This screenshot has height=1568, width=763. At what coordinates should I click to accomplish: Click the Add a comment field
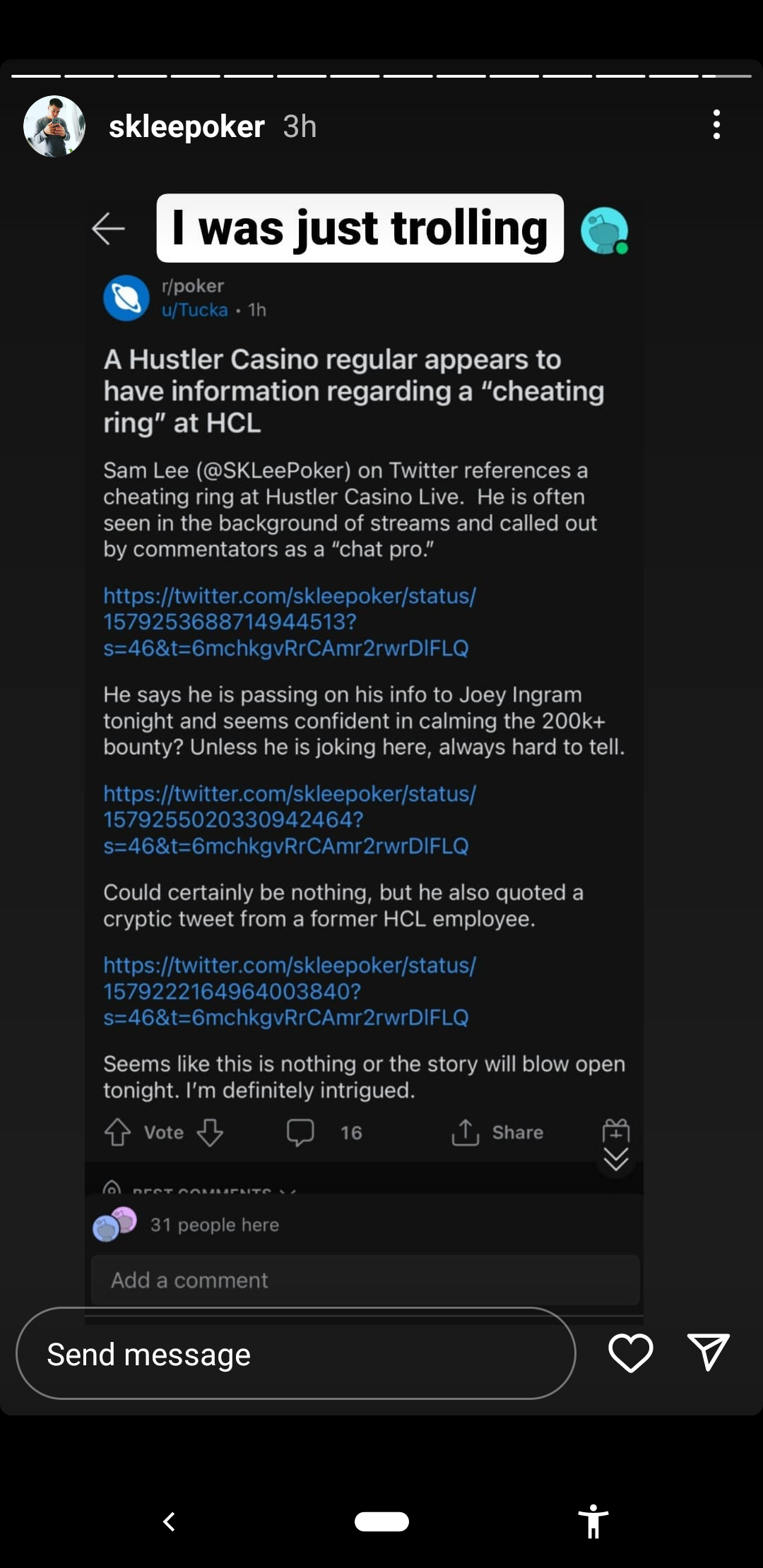click(365, 1280)
